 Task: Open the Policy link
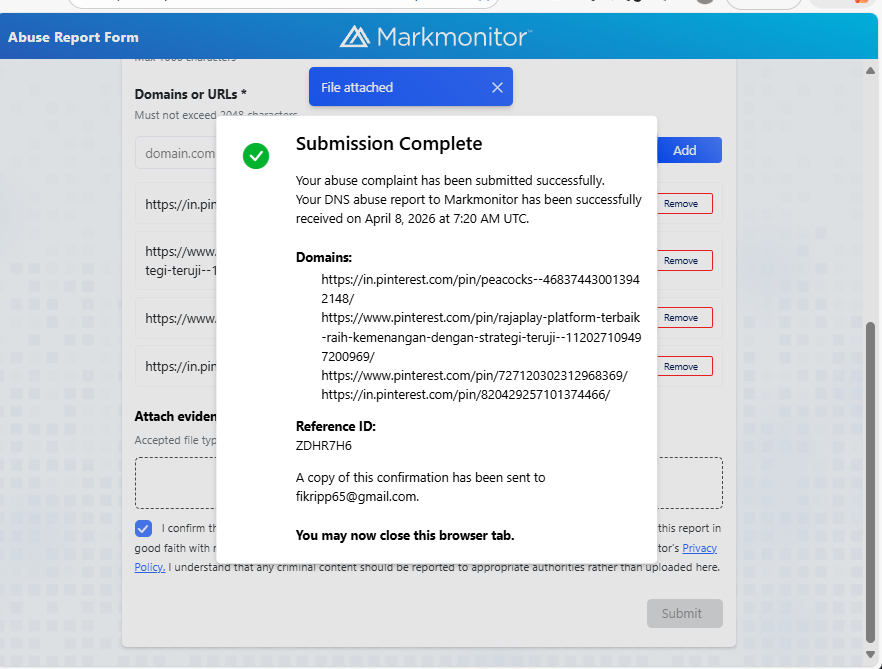[150, 567]
